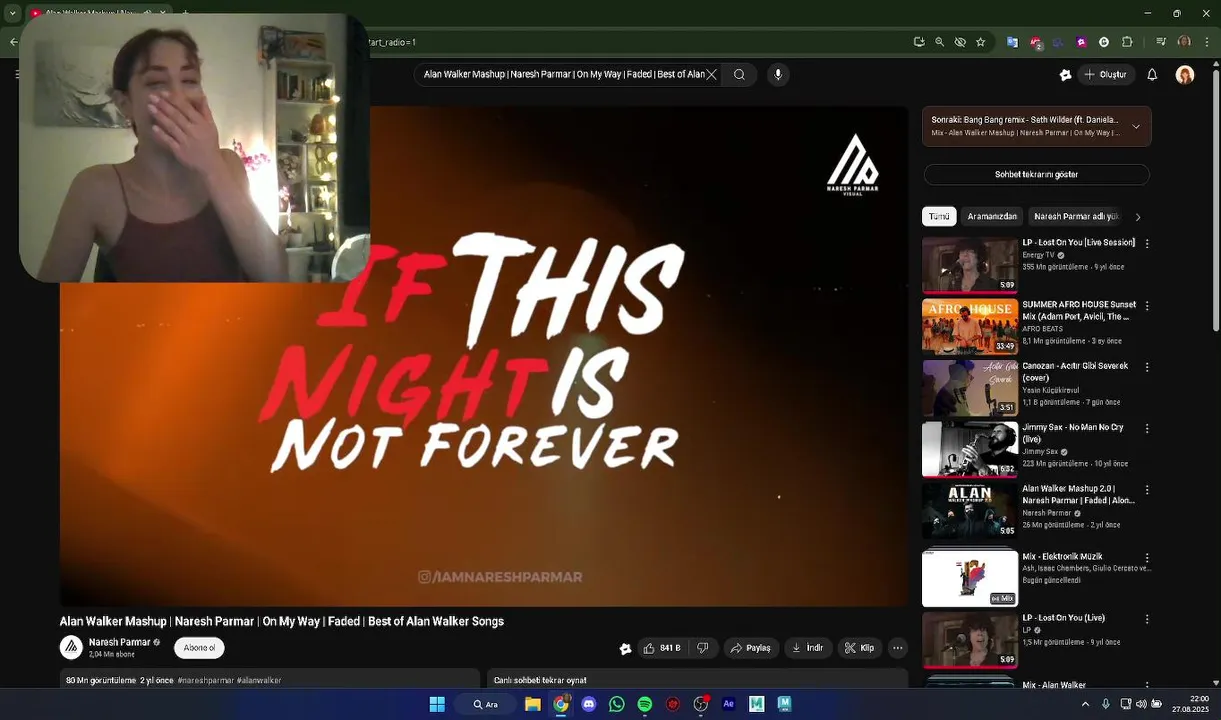Bookmark this page with star icon
The image size is (1221, 720).
pos(980,42)
